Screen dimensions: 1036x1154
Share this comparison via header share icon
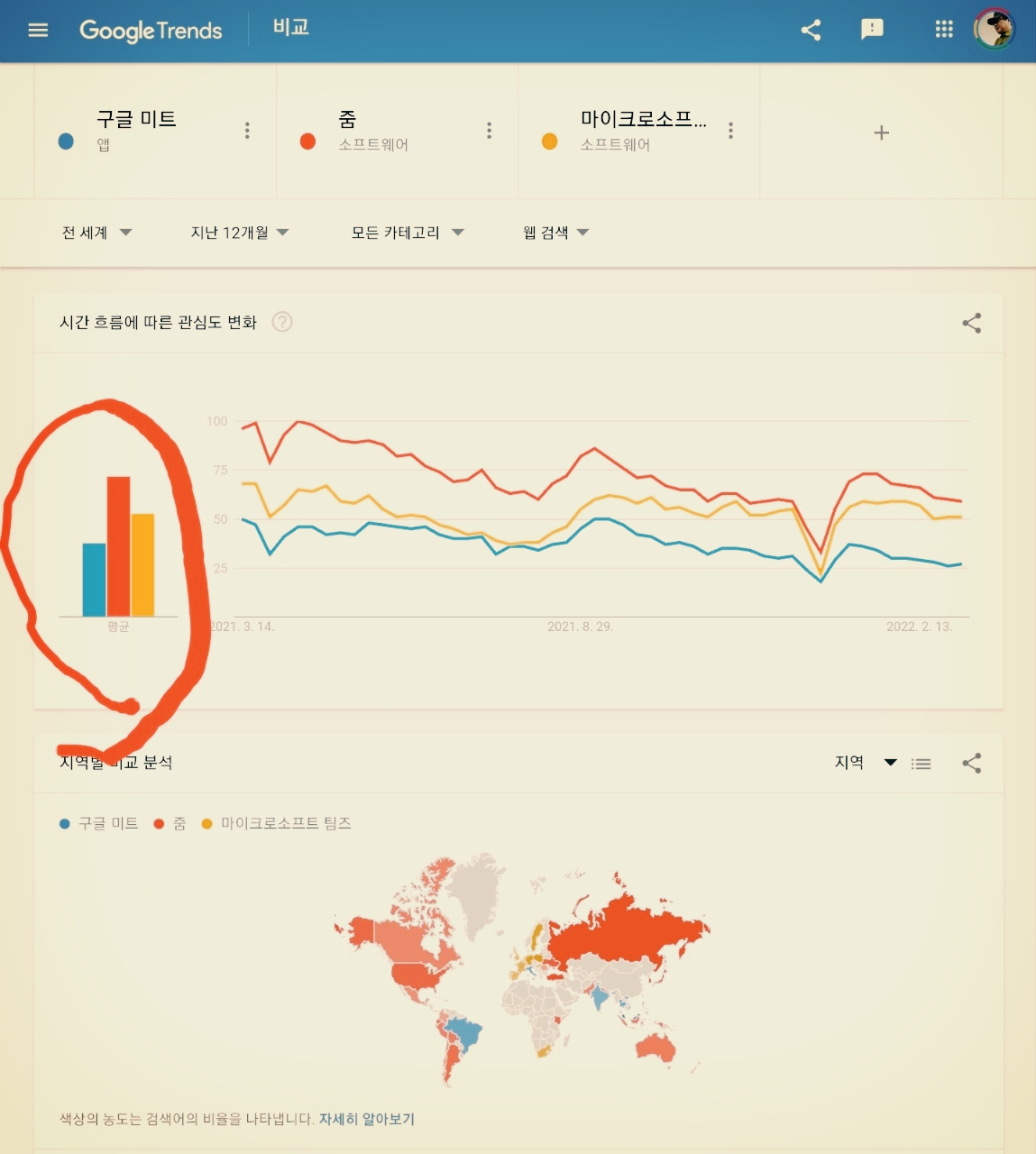click(811, 30)
